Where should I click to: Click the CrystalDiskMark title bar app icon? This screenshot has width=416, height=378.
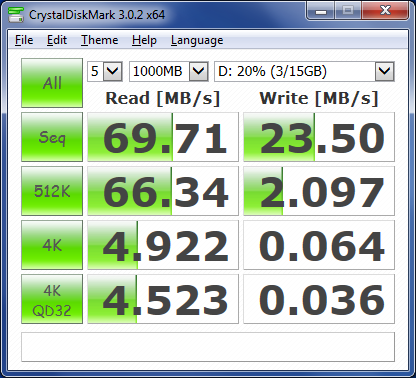[x=16, y=14]
